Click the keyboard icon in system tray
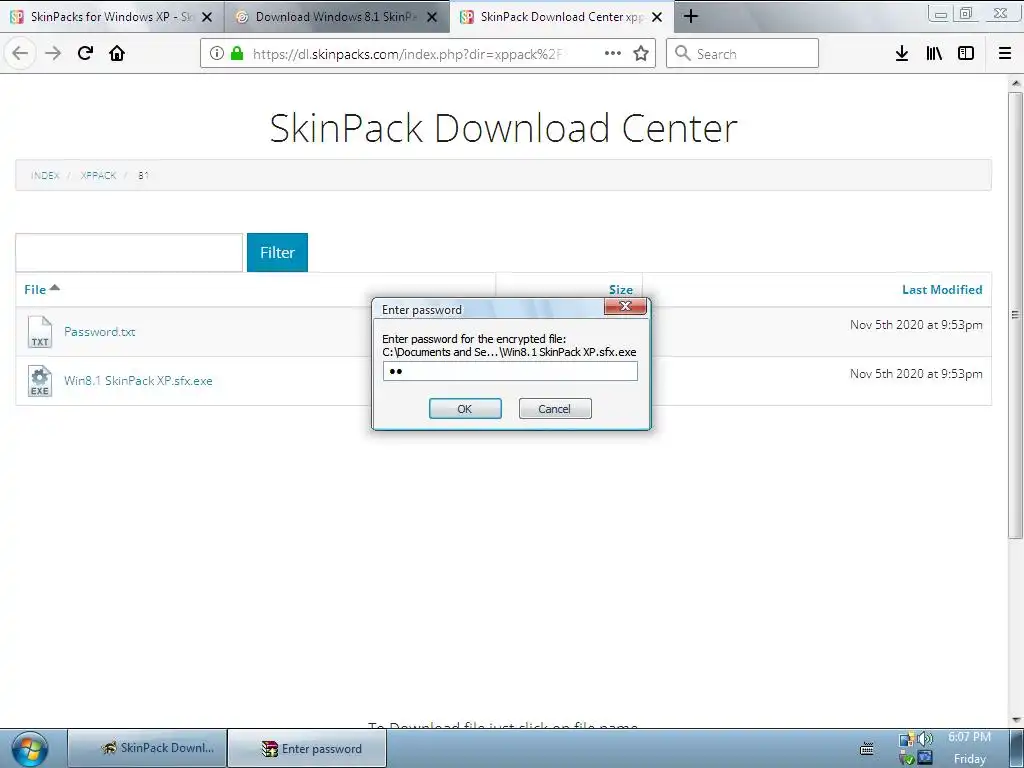1024x768 pixels. click(x=867, y=748)
